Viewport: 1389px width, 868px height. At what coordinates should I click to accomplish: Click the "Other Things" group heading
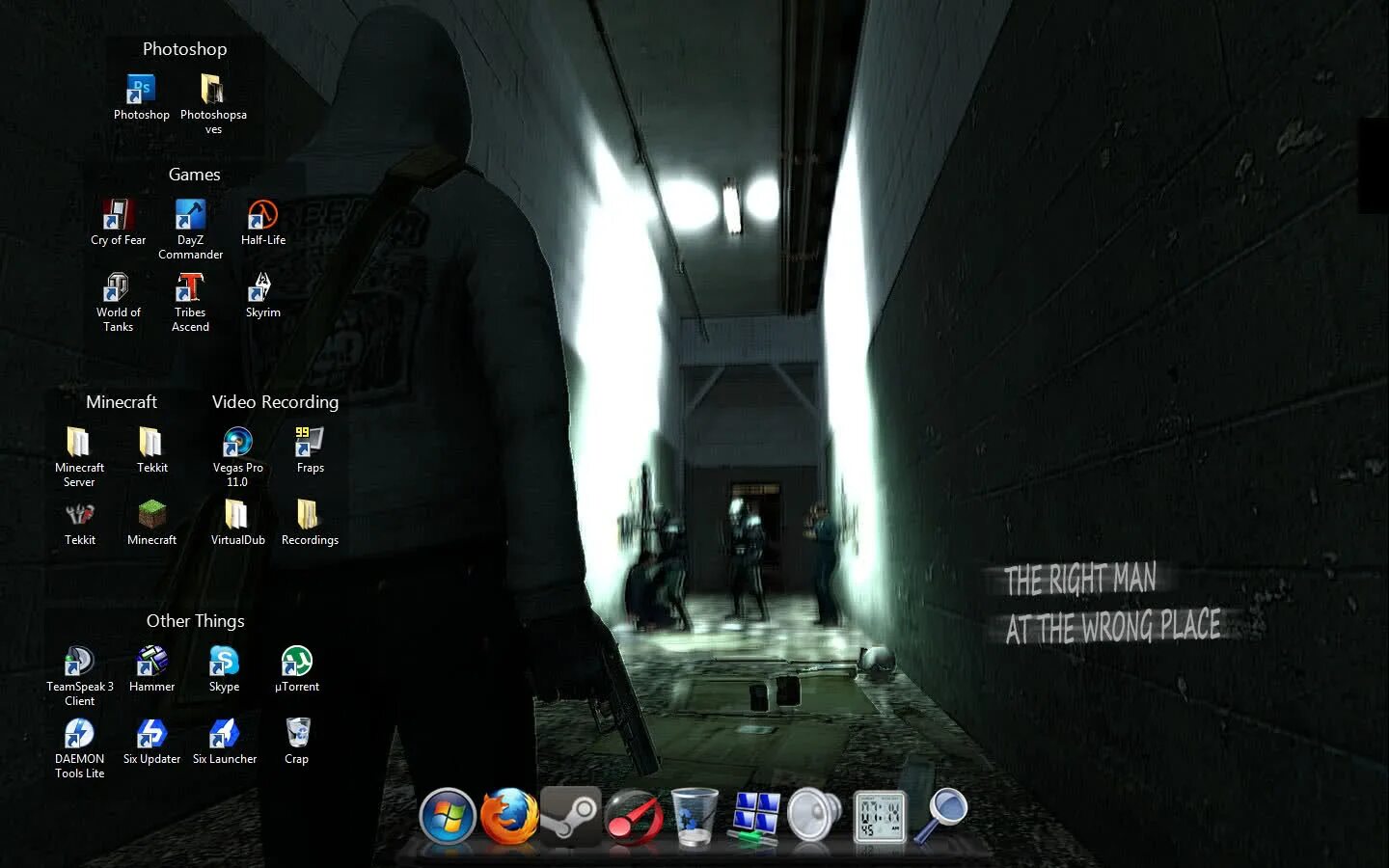click(195, 621)
